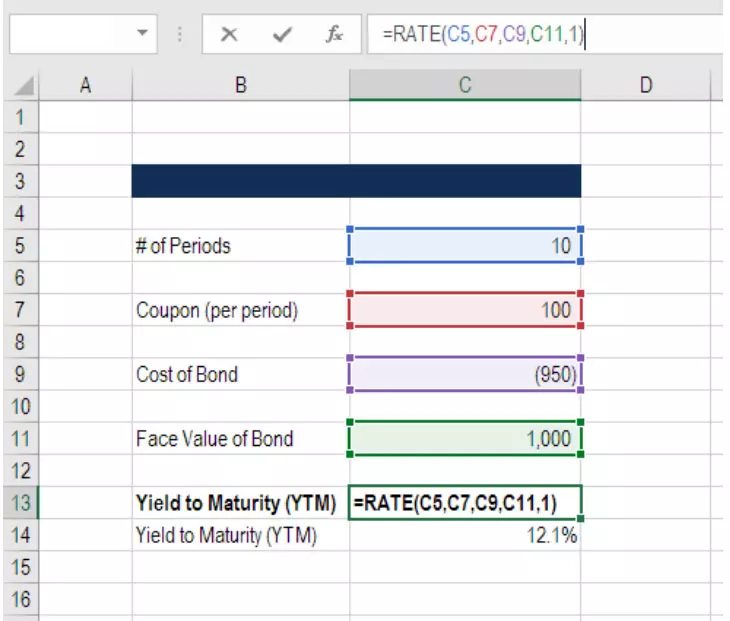
Task: Select column C header
Action: [x=465, y=85]
